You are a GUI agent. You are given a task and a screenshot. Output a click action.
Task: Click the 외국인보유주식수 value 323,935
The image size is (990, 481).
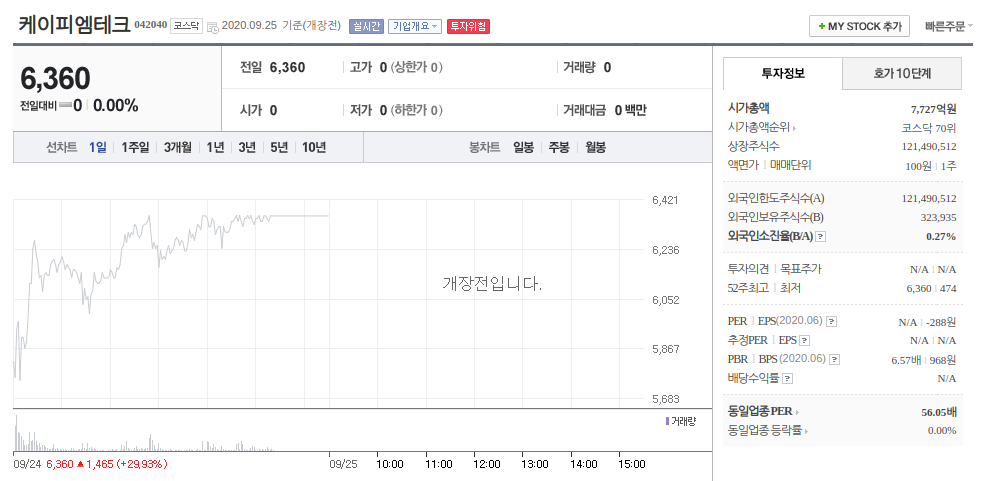[x=938, y=218]
